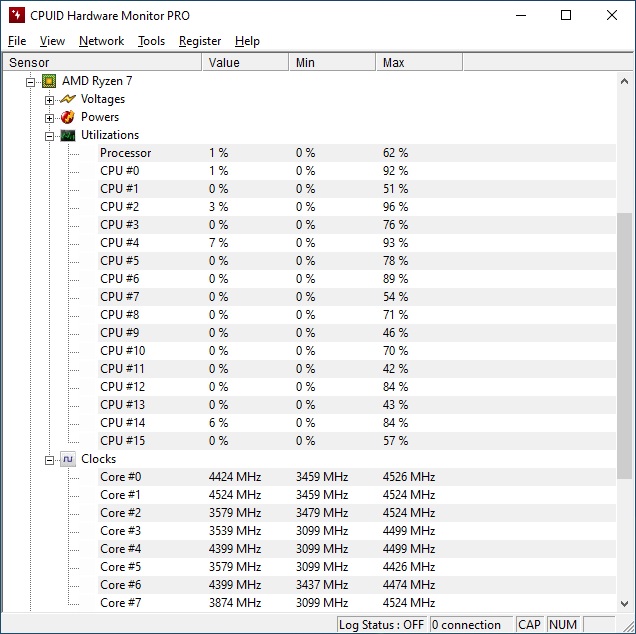
Task: Click the vertical scrollbar thumb
Action: (625, 346)
